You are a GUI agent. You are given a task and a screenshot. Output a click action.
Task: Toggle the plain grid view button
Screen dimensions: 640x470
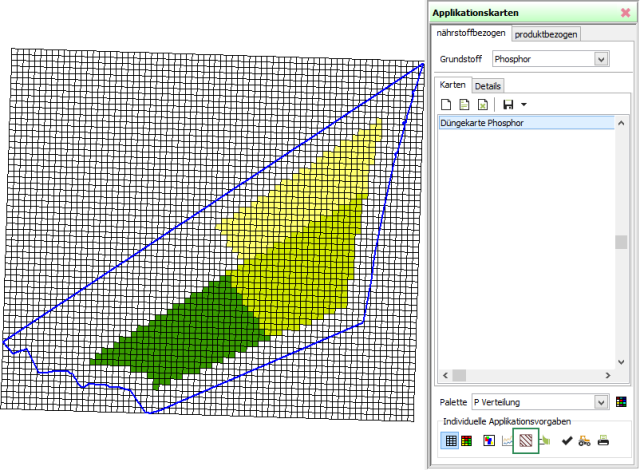pos(451,440)
